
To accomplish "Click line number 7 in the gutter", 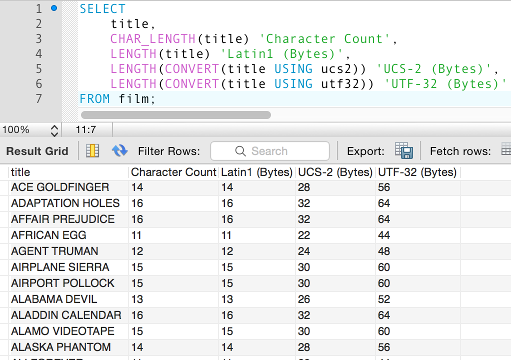I will (39, 99).
